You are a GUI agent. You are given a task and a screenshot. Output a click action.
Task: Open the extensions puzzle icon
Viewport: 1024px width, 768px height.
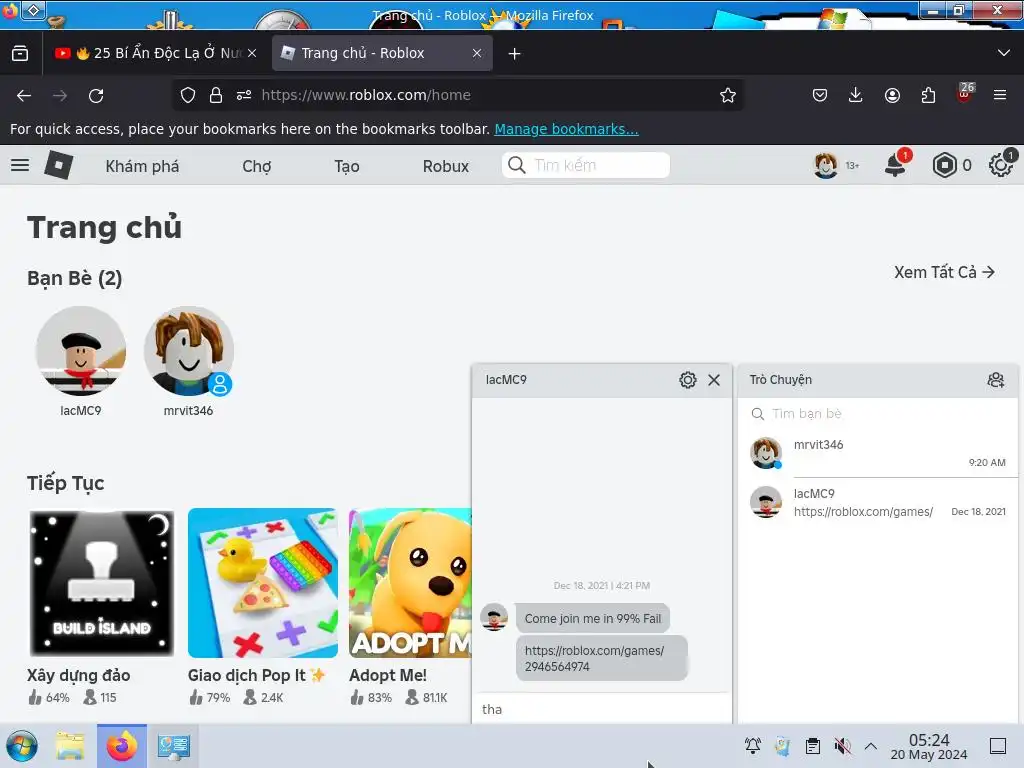click(x=928, y=95)
